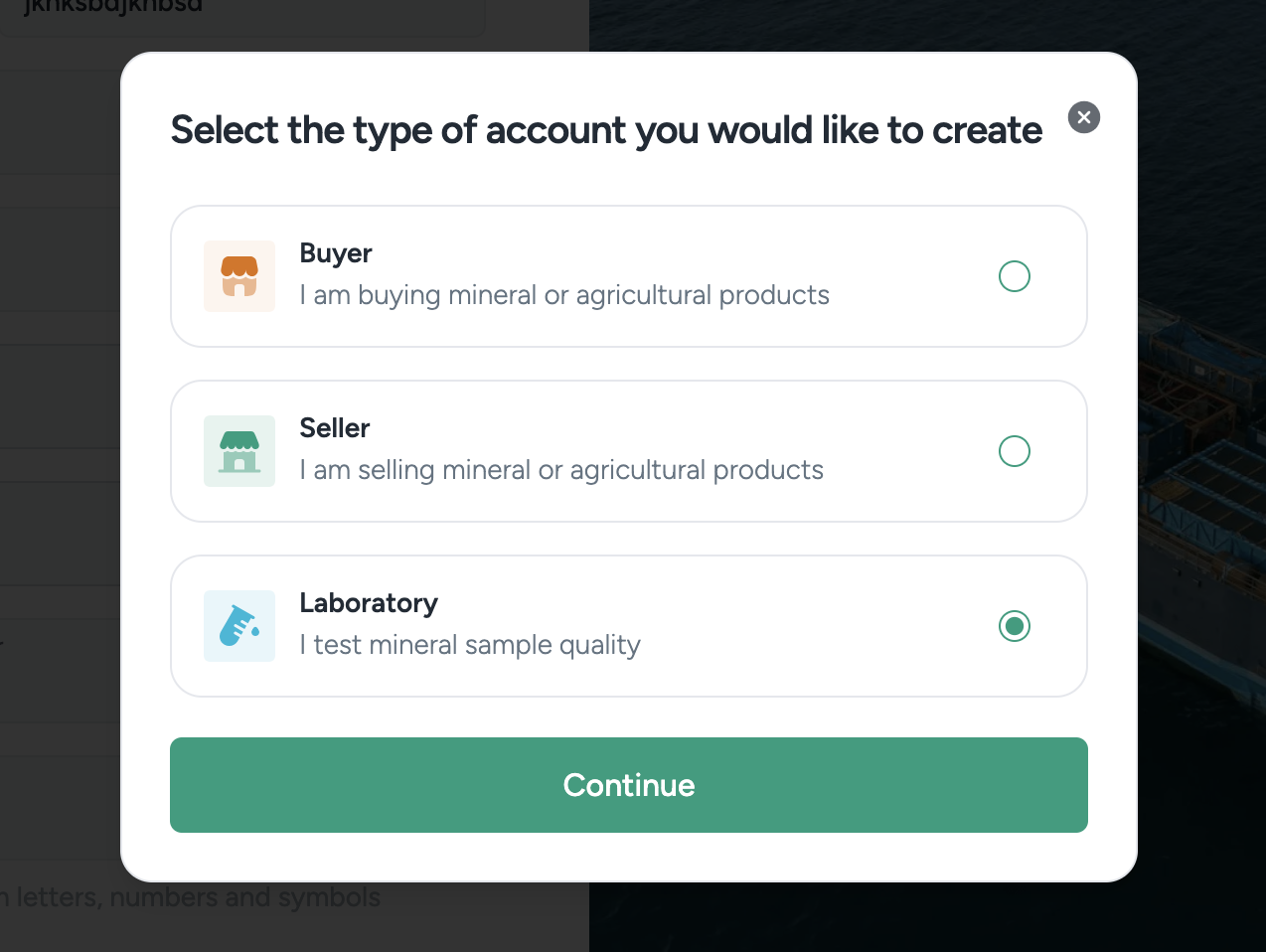Click the "Seller" option title

click(x=335, y=428)
